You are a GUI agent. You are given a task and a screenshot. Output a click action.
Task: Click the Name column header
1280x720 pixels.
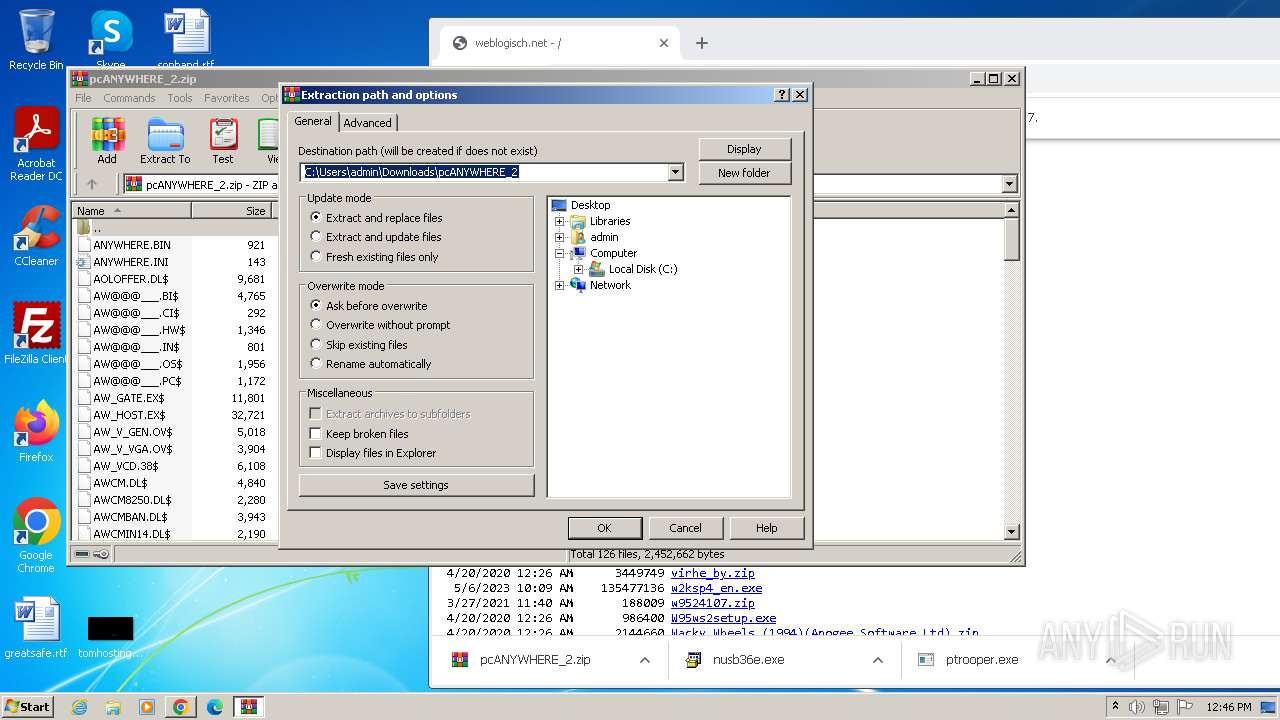132,211
